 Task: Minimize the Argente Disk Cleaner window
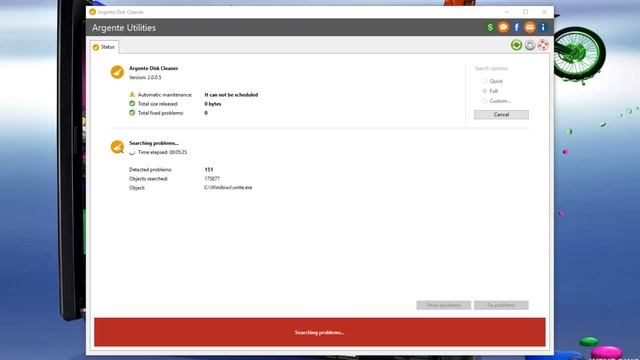tap(507, 12)
